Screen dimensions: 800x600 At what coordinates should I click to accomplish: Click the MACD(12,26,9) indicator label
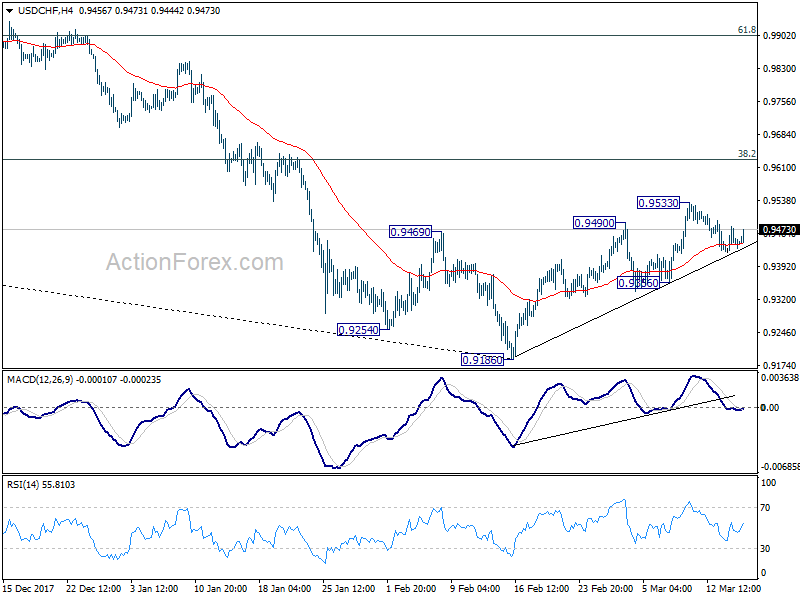[x=40, y=380]
